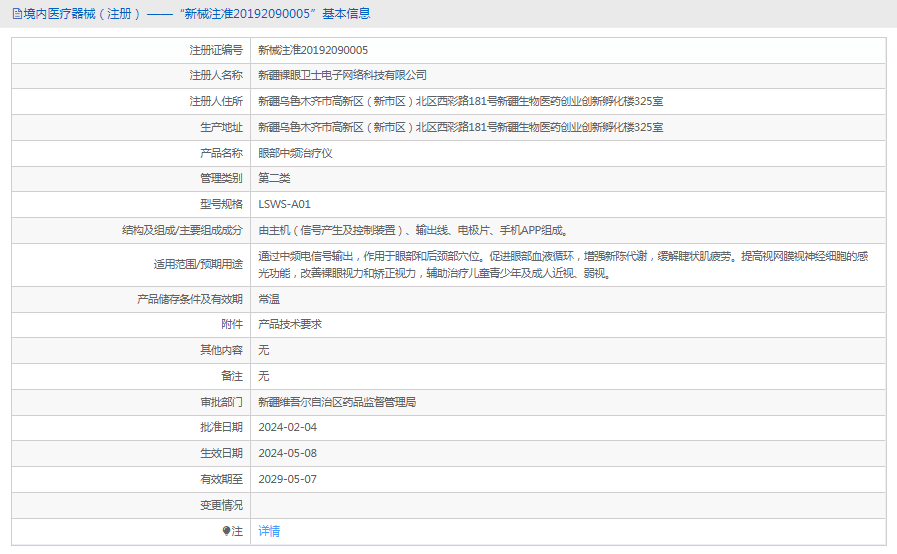Click the 管理类别 label
The image size is (897, 554).
click(x=221, y=178)
